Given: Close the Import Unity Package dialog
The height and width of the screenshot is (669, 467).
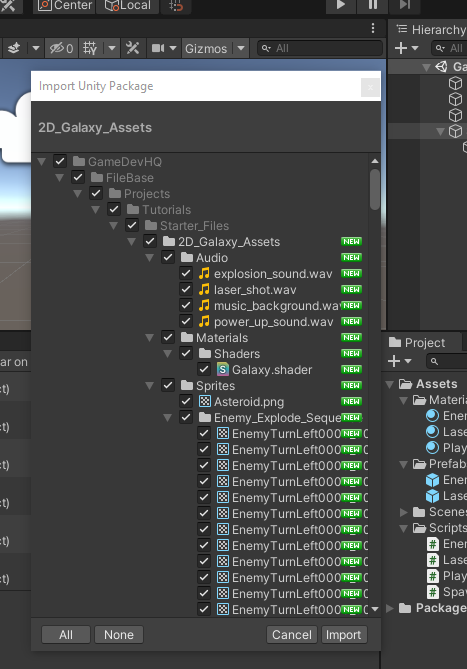Looking at the screenshot, I should pyautogui.click(x=370, y=87).
